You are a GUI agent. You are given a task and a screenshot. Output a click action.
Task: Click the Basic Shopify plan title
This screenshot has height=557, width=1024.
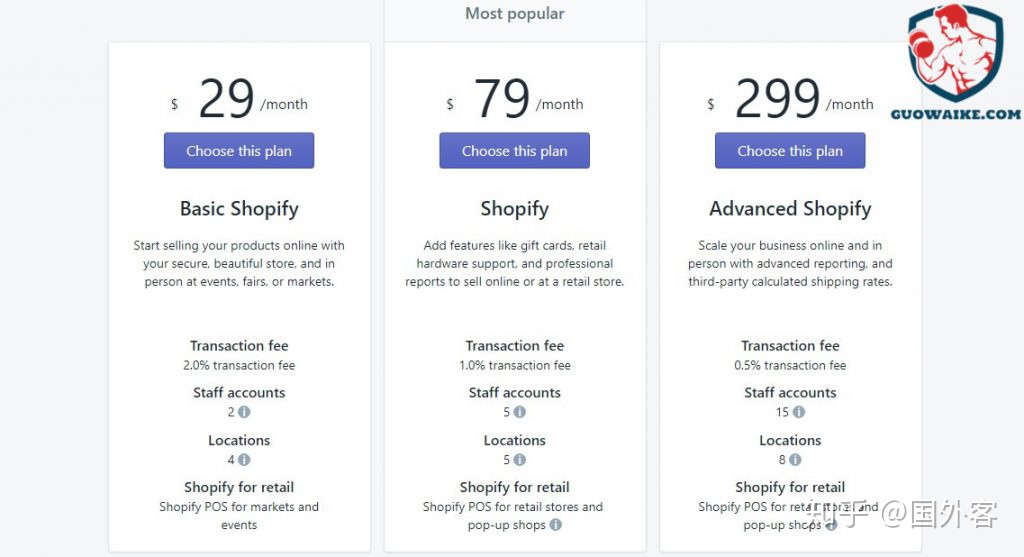[239, 209]
